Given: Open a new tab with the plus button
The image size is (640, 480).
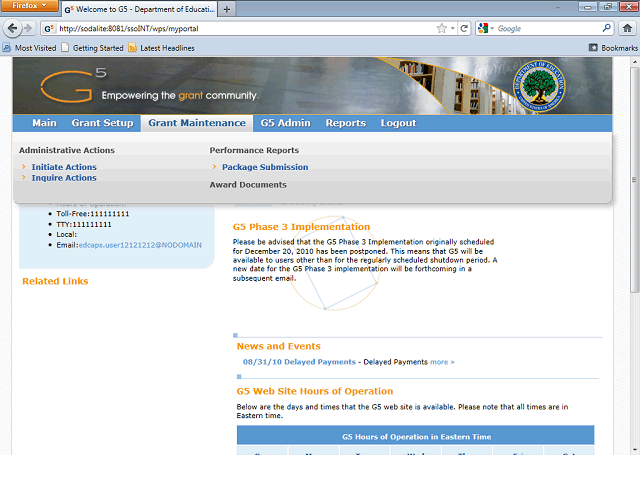Looking at the screenshot, I should point(227,9).
